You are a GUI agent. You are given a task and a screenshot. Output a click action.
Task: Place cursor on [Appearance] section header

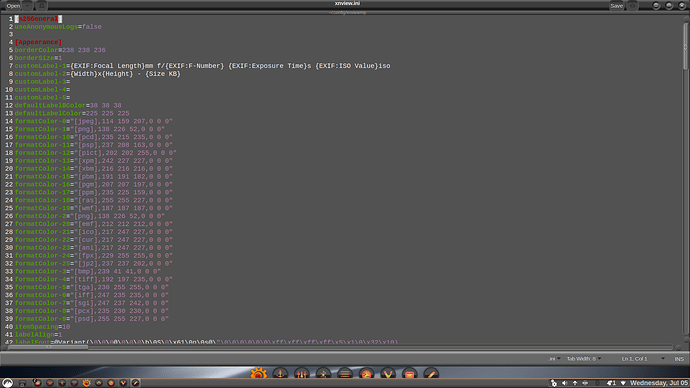38,42
